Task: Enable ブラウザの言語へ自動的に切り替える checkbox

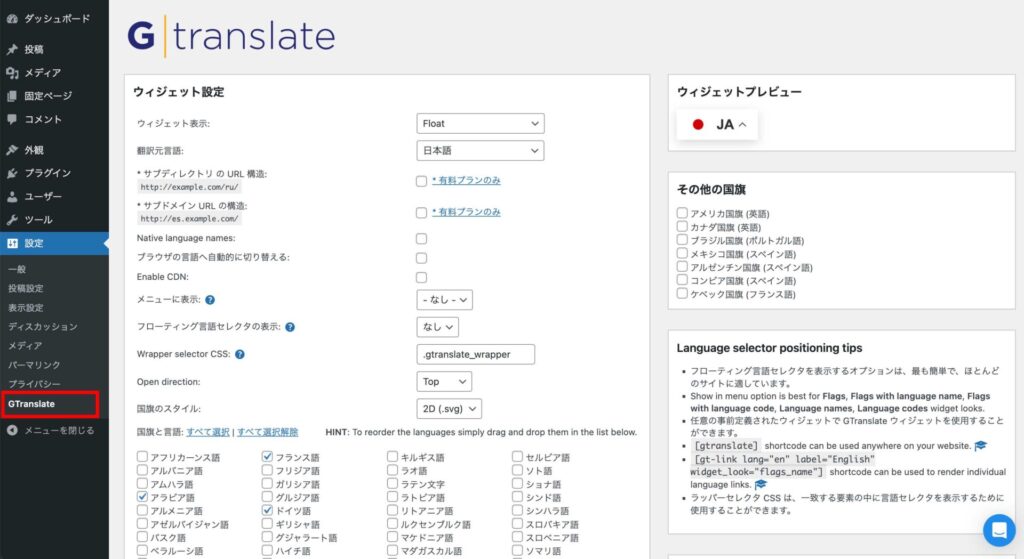Action: click(421, 259)
